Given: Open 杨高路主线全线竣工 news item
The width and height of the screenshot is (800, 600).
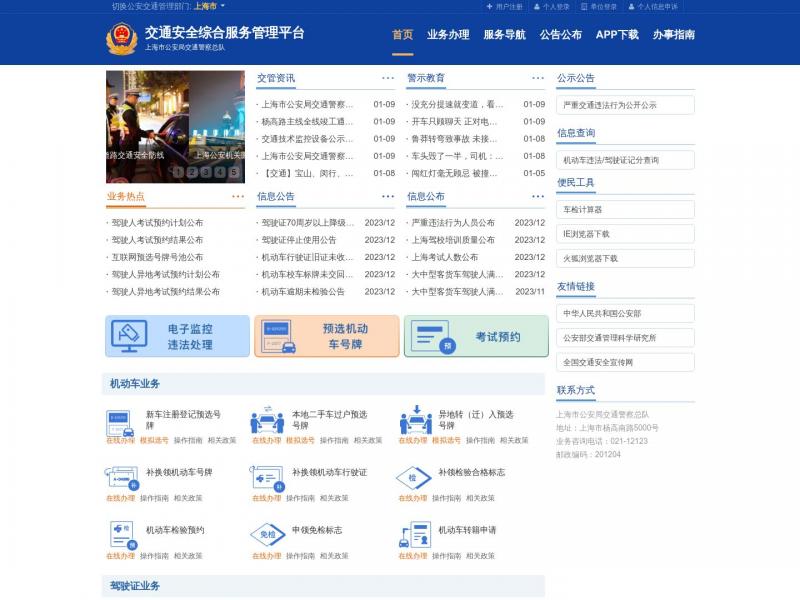Looking at the screenshot, I should point(307,122).
